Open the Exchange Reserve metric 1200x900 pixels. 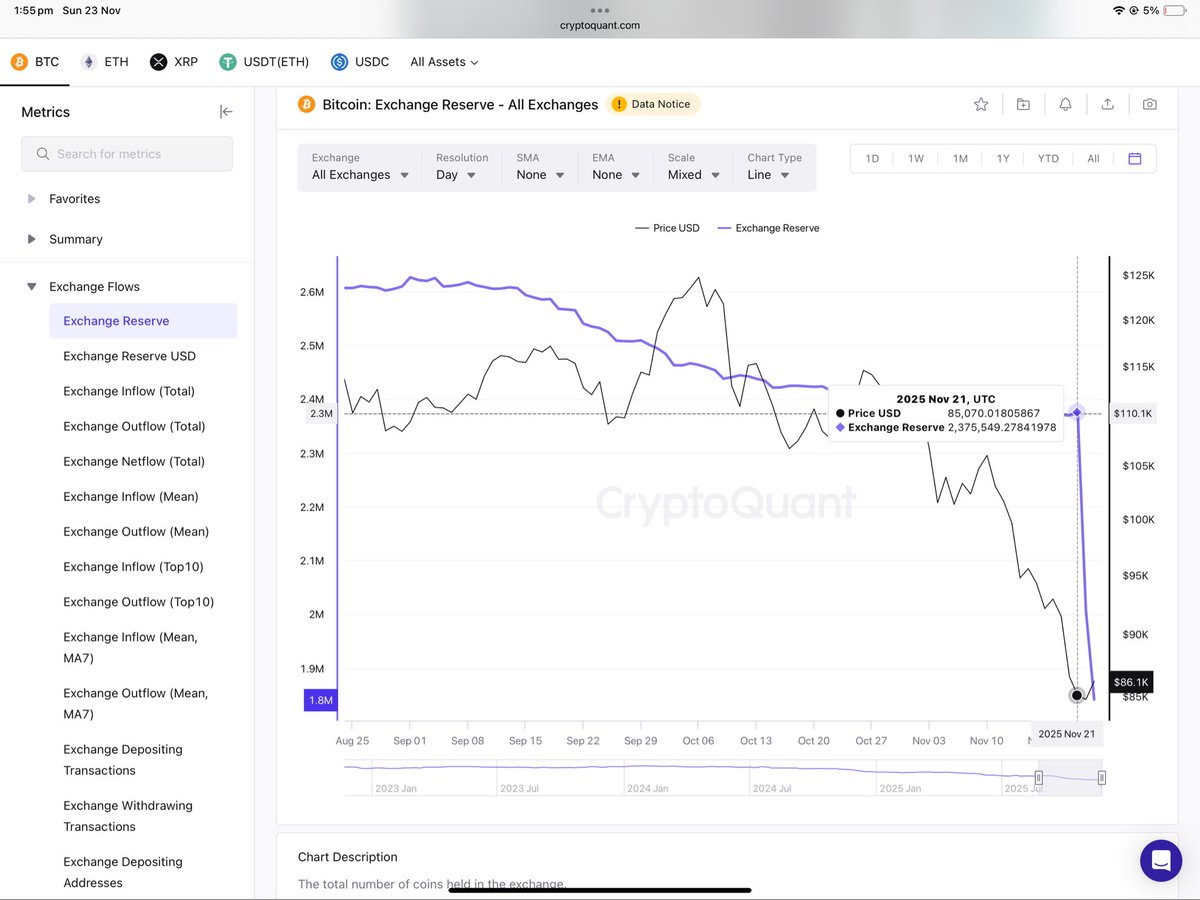click(143, 321)
